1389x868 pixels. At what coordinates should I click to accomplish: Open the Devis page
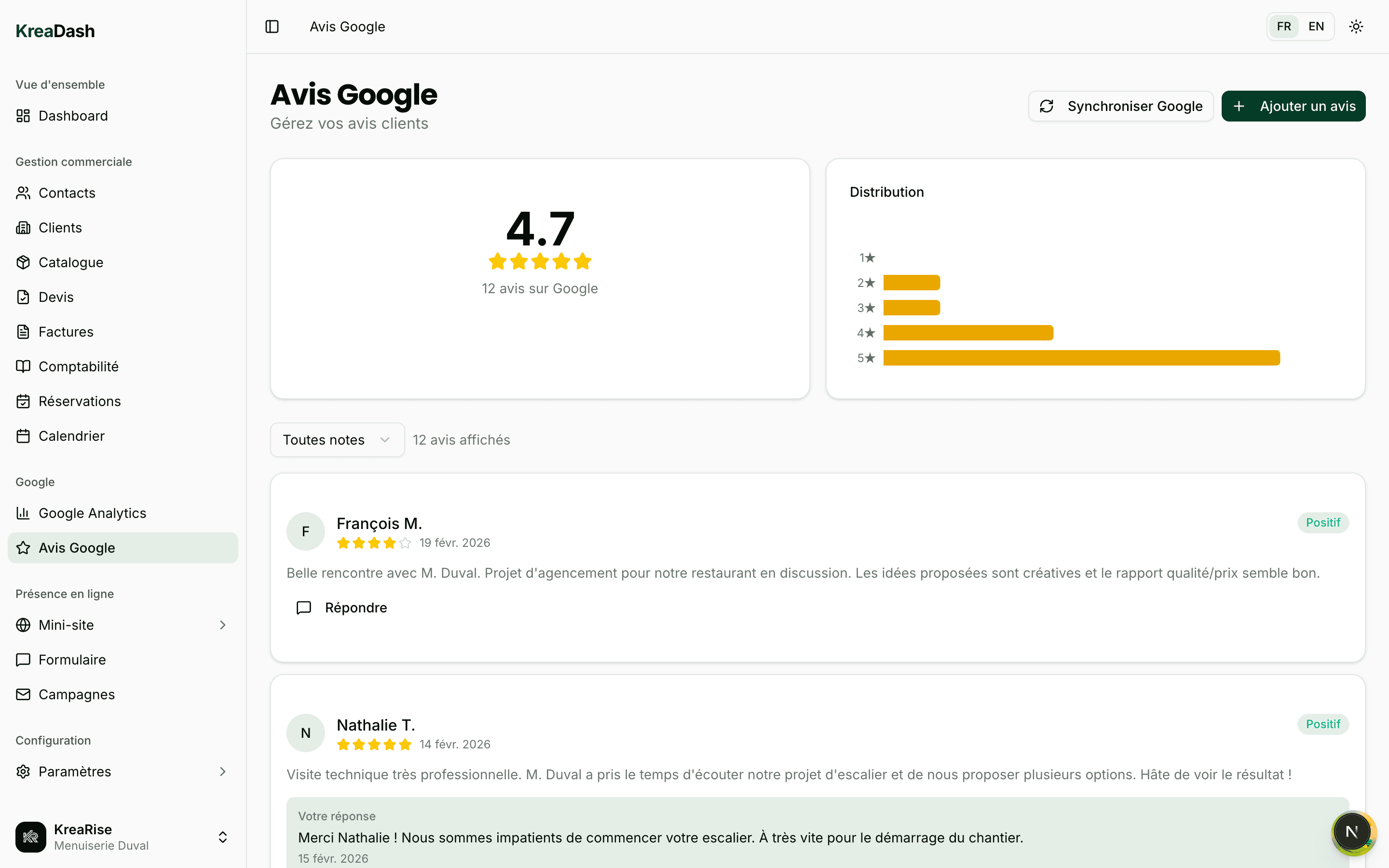point(55,297)
